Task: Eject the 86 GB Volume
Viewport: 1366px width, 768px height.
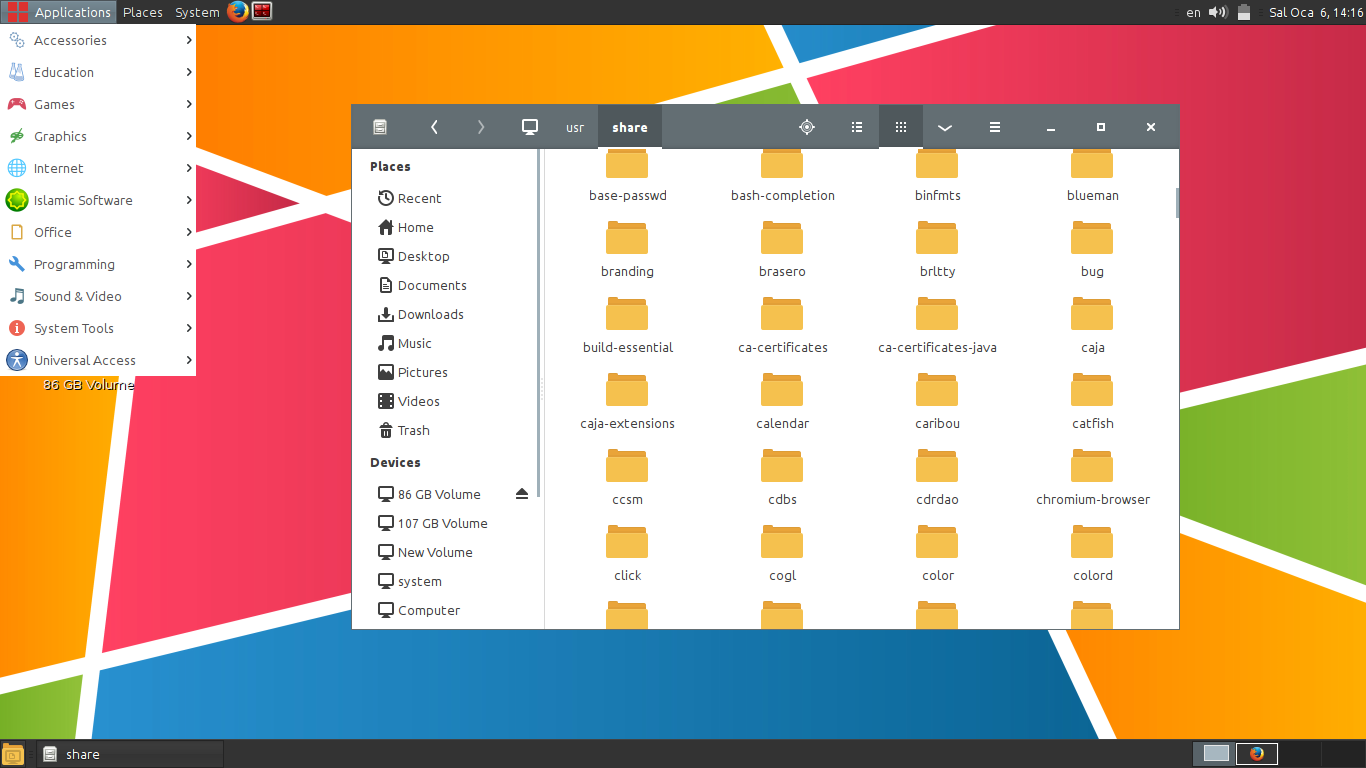Action: 521,493
